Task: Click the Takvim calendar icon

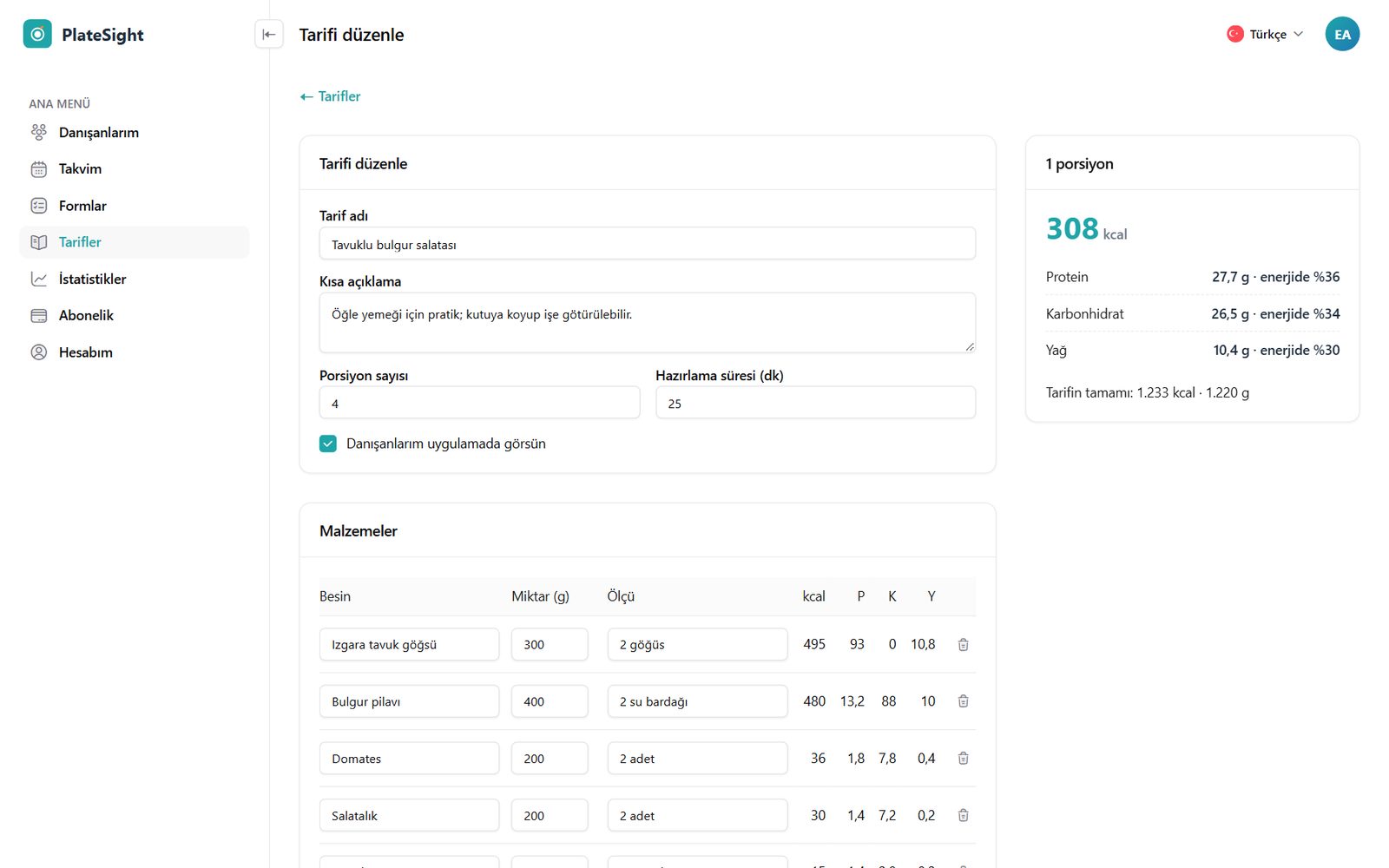Action: (x=39, y=169)
